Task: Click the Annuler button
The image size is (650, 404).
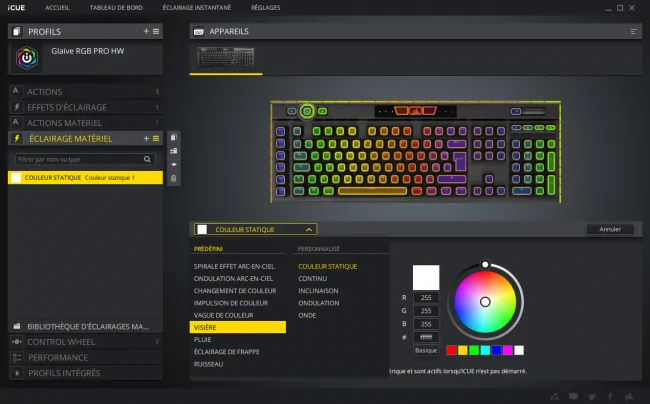Action: point(610,229)
